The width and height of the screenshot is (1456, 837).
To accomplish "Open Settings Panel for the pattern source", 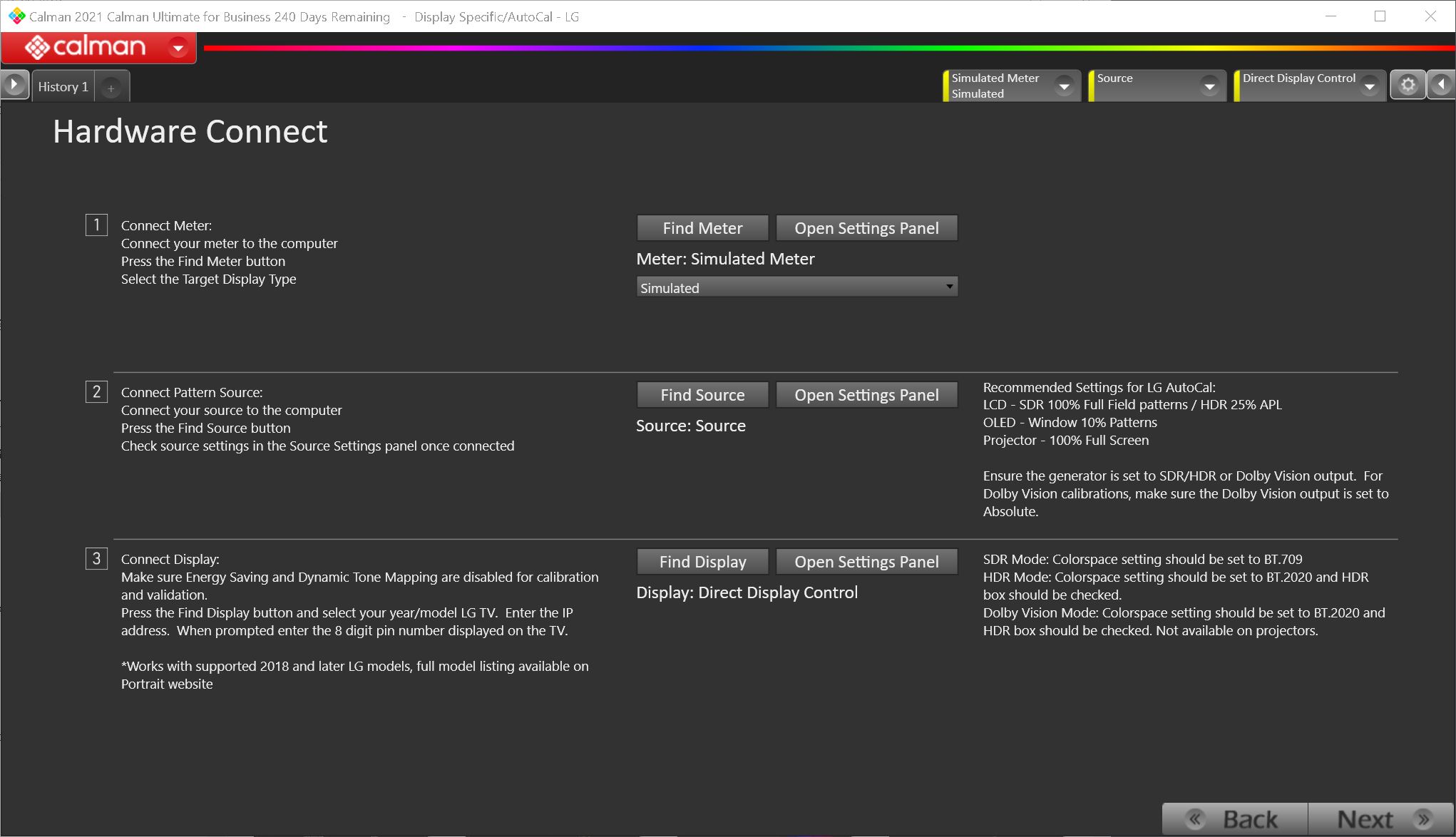I will pyautogui.click(x=866, y=395).
